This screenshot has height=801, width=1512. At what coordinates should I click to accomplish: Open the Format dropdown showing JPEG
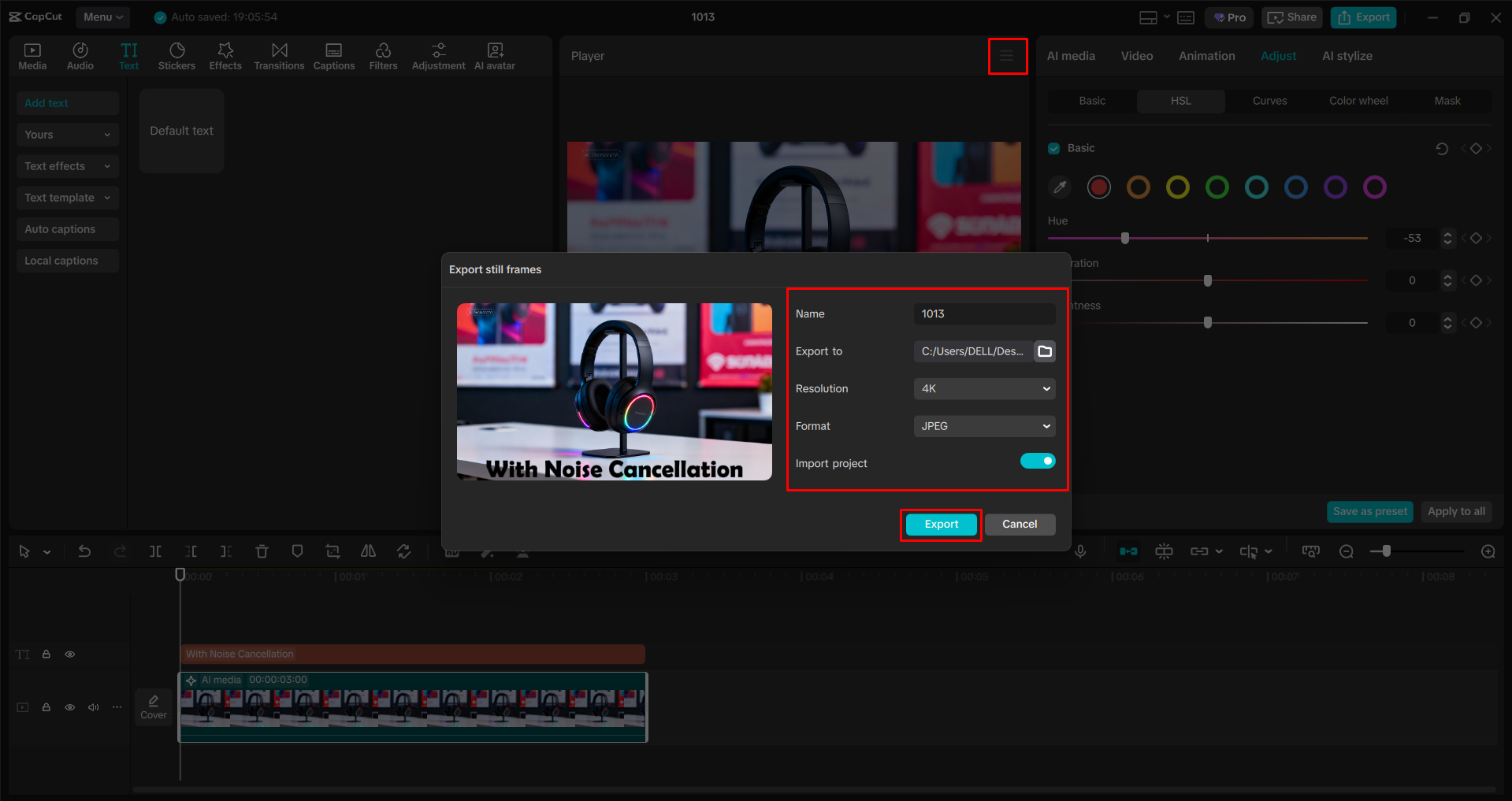[x=983, y=426]
